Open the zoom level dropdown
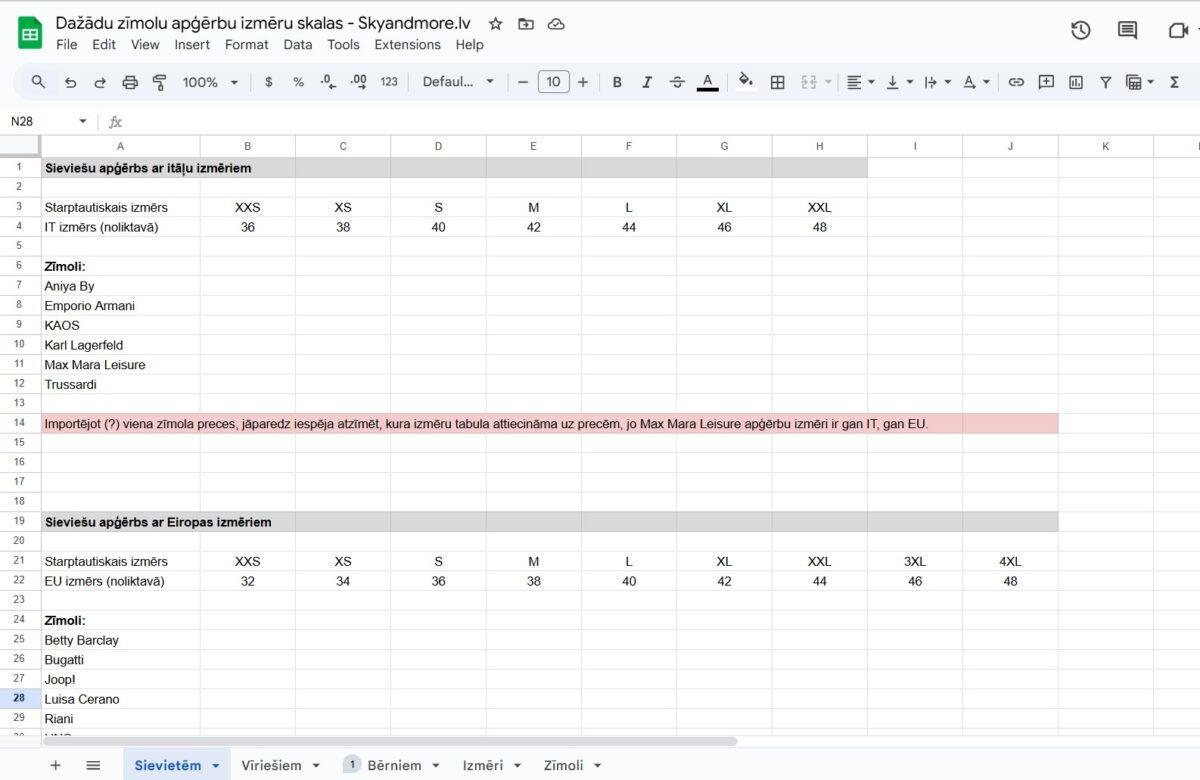Image resolution: width=1200 pixels, height=780 pixels. [208, 82]
